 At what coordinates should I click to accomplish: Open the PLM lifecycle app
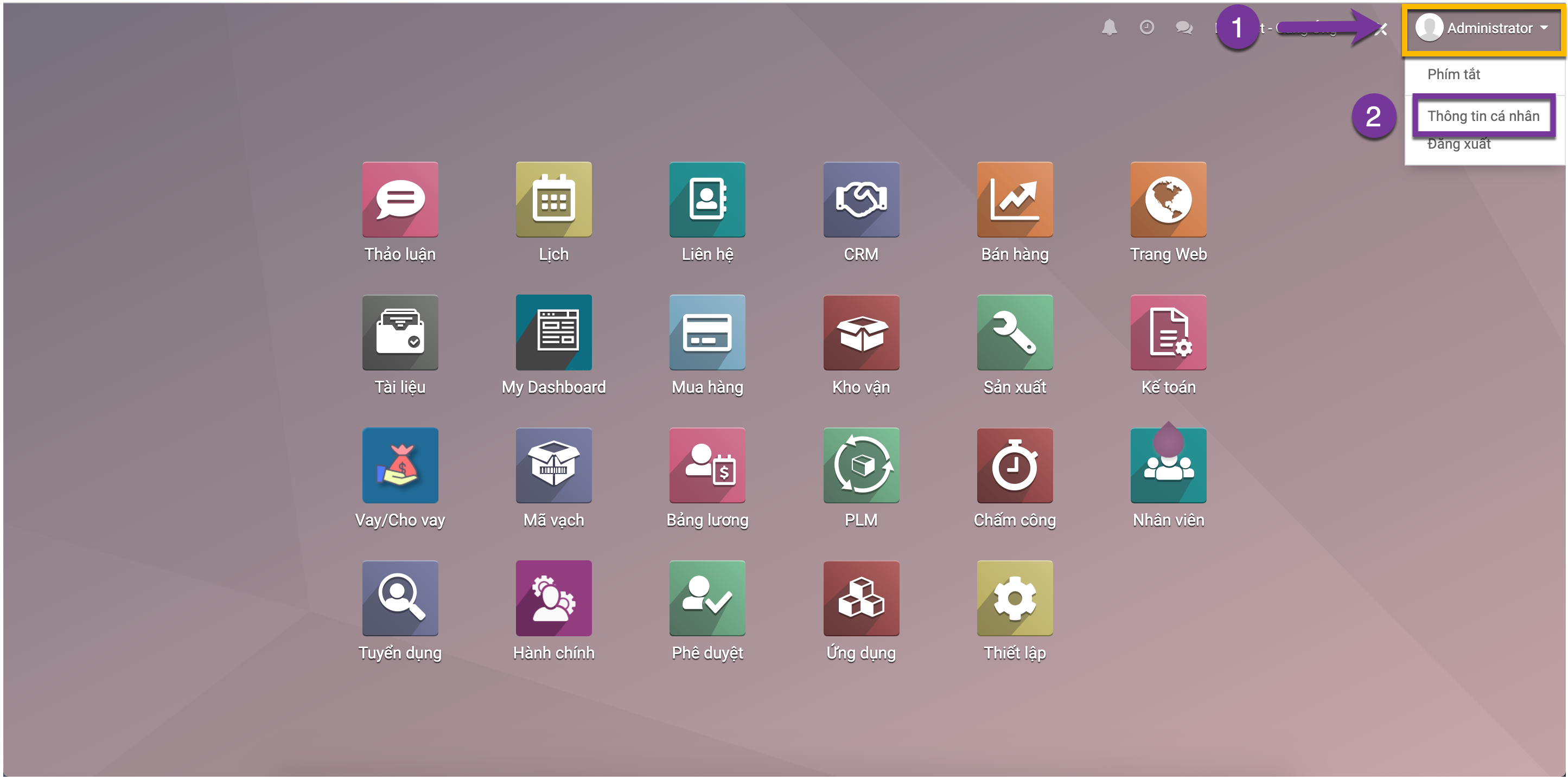(861, 465)
